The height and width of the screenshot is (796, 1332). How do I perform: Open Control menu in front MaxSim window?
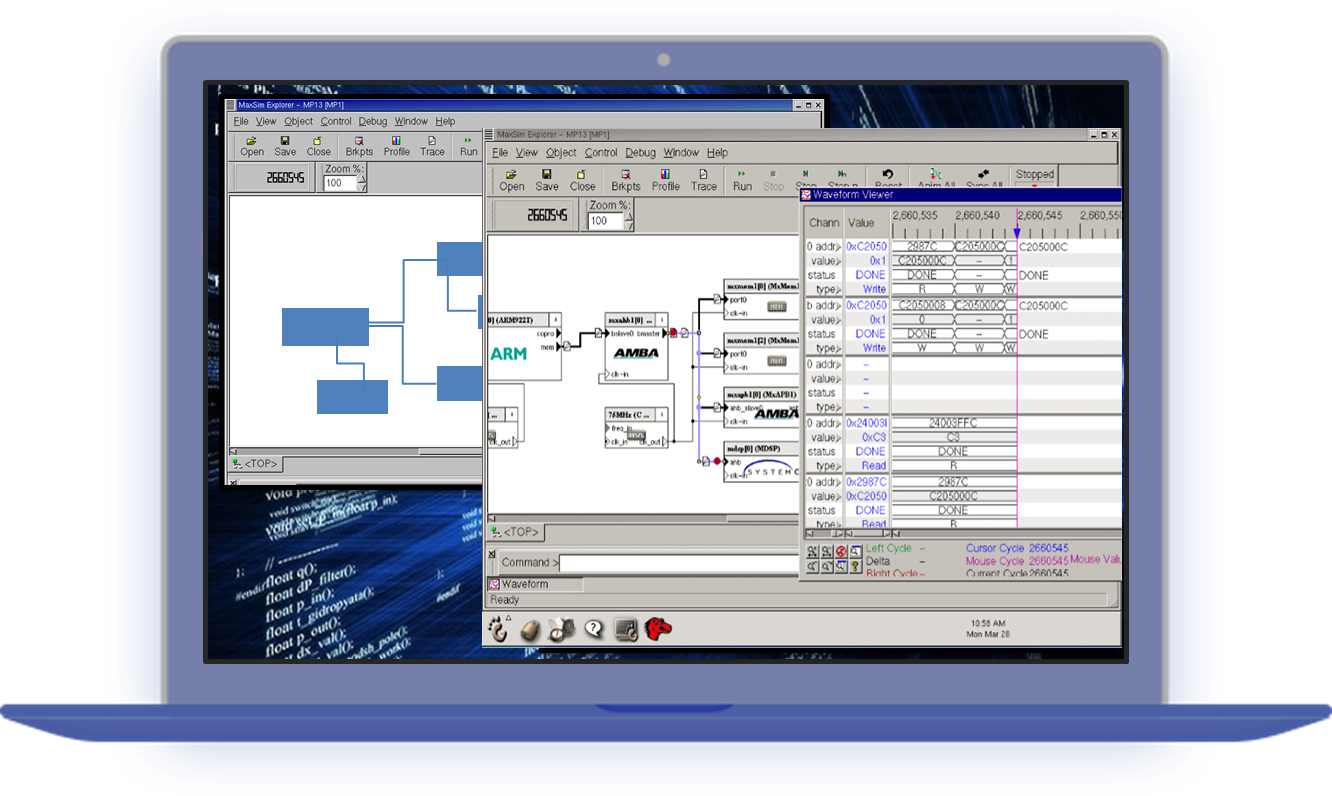[601, 153]
